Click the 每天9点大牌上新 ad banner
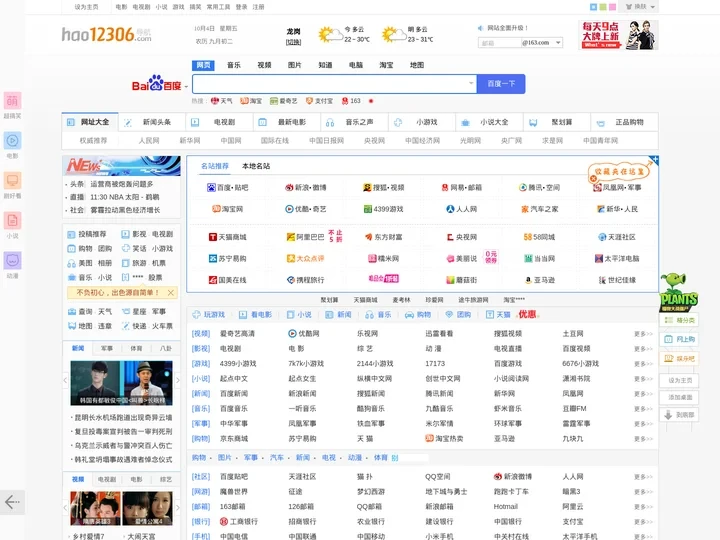 point(618,34)
